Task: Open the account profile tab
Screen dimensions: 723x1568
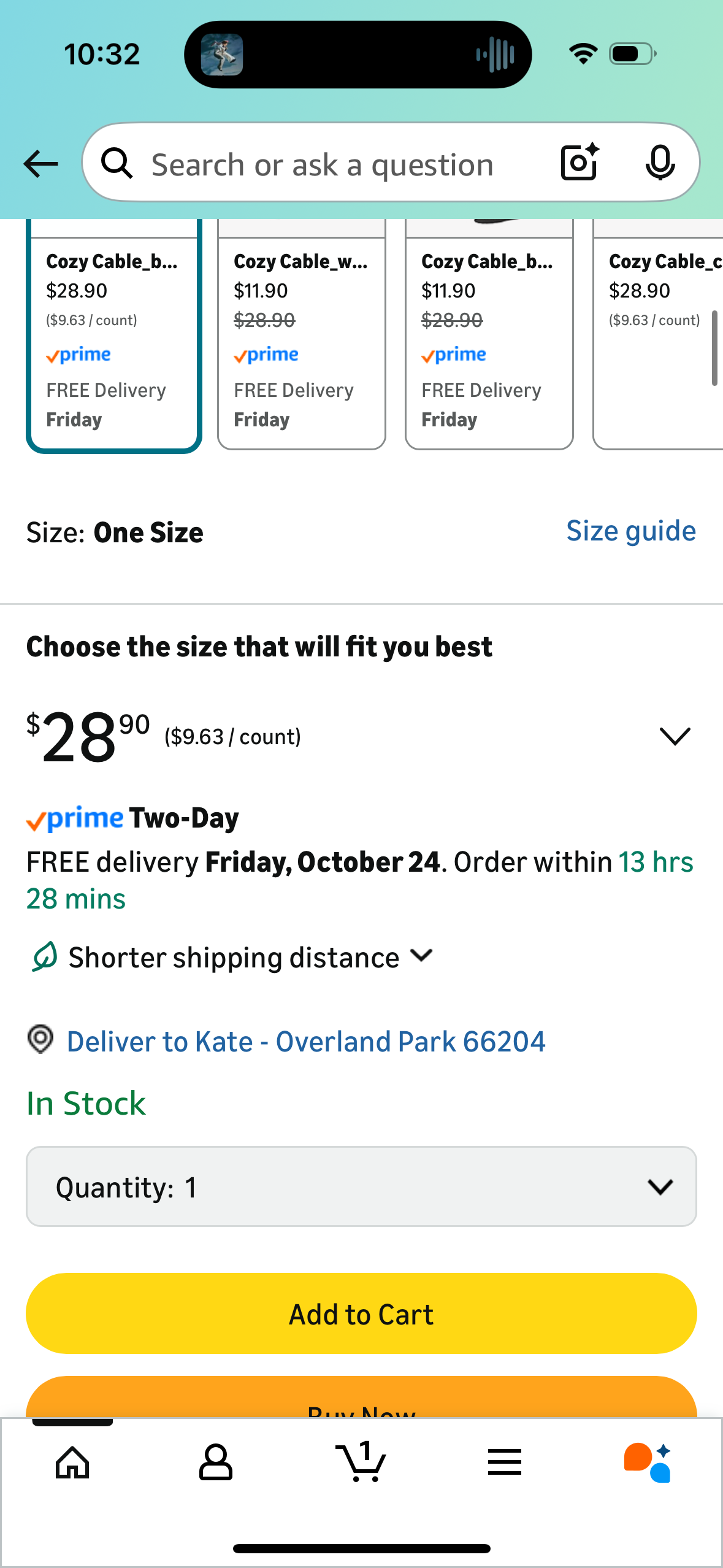Action: [216, 1462]
